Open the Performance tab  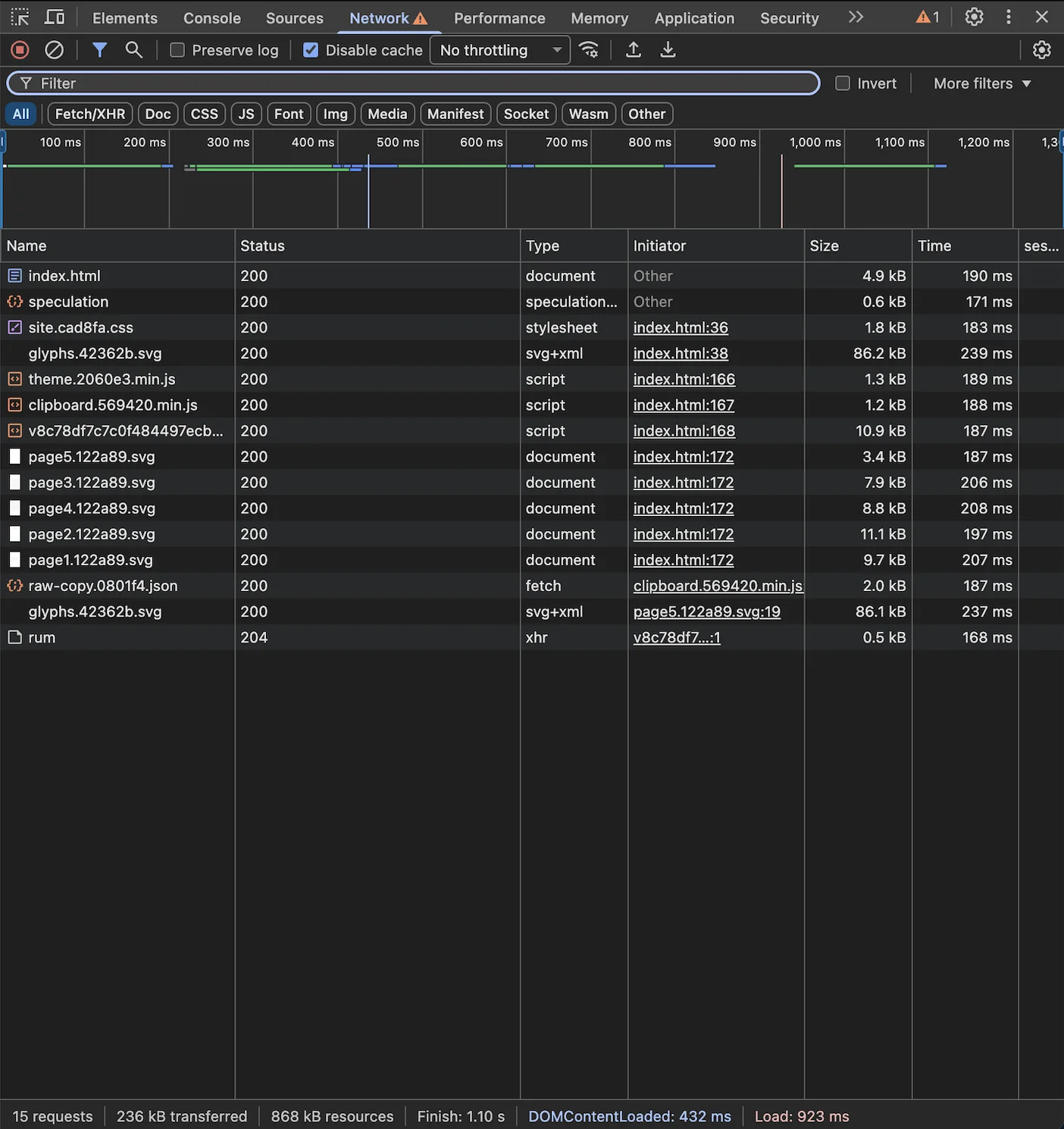point(499,17)
